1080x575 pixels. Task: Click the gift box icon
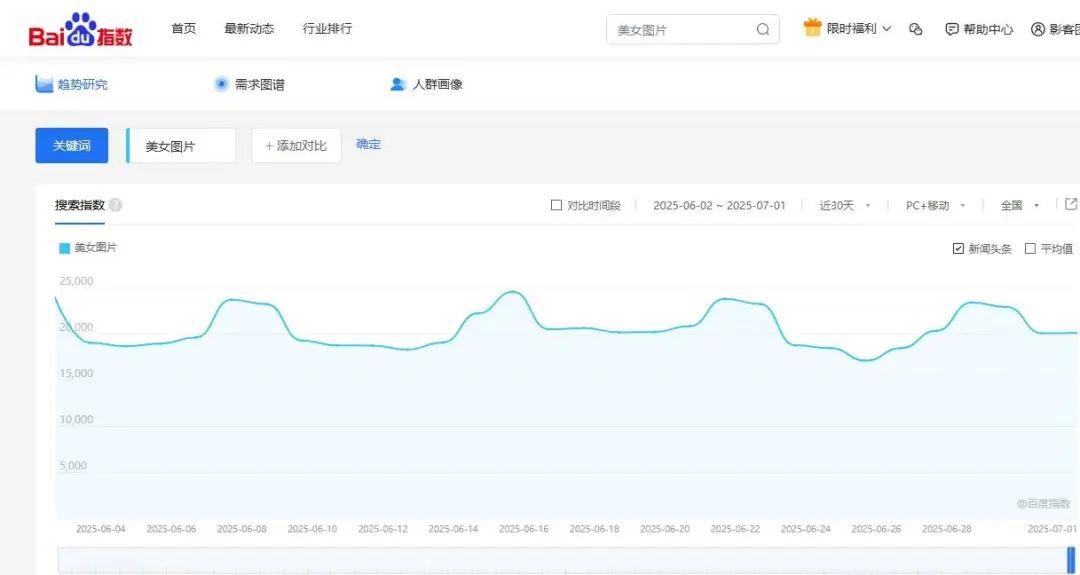812,28
